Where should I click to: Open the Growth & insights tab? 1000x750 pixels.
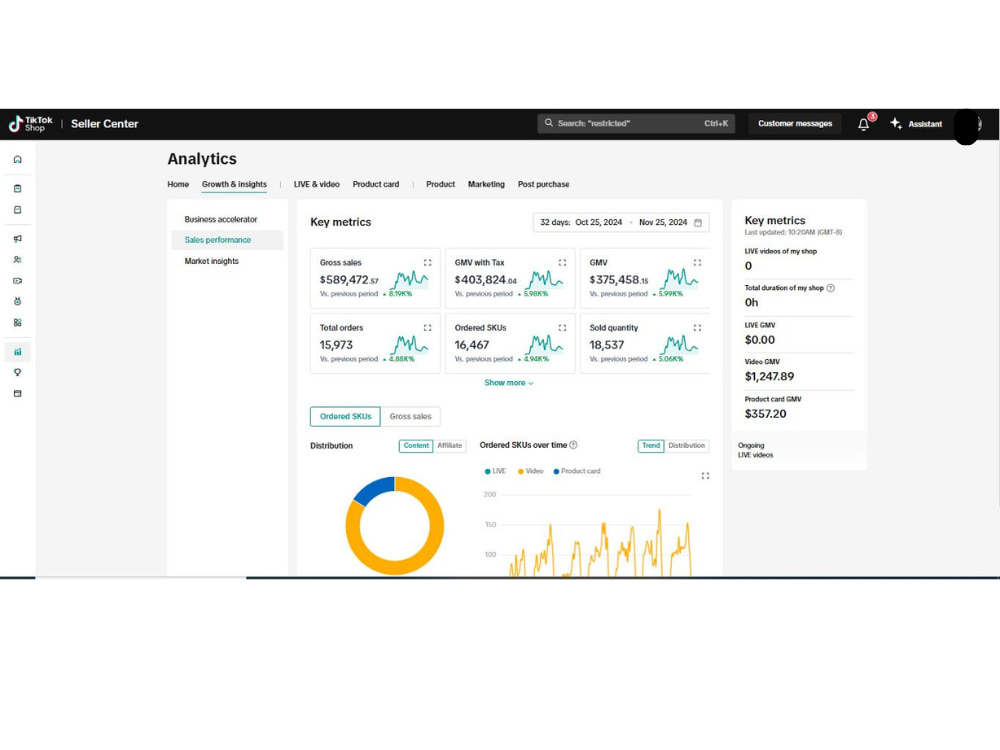point(234,184)
